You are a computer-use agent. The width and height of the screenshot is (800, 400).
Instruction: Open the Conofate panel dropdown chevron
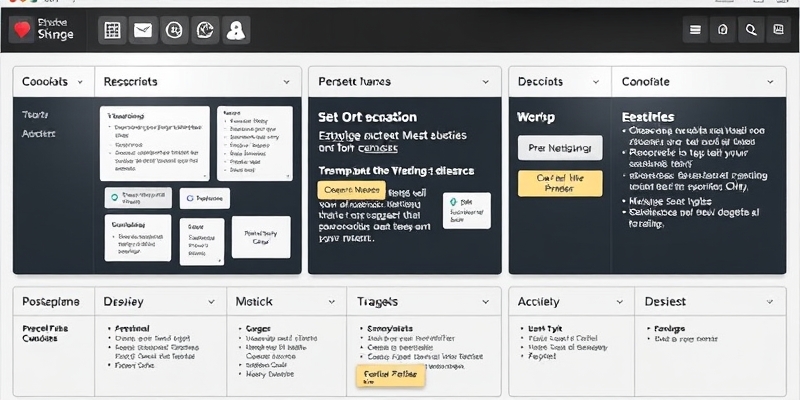pos(770,82)
